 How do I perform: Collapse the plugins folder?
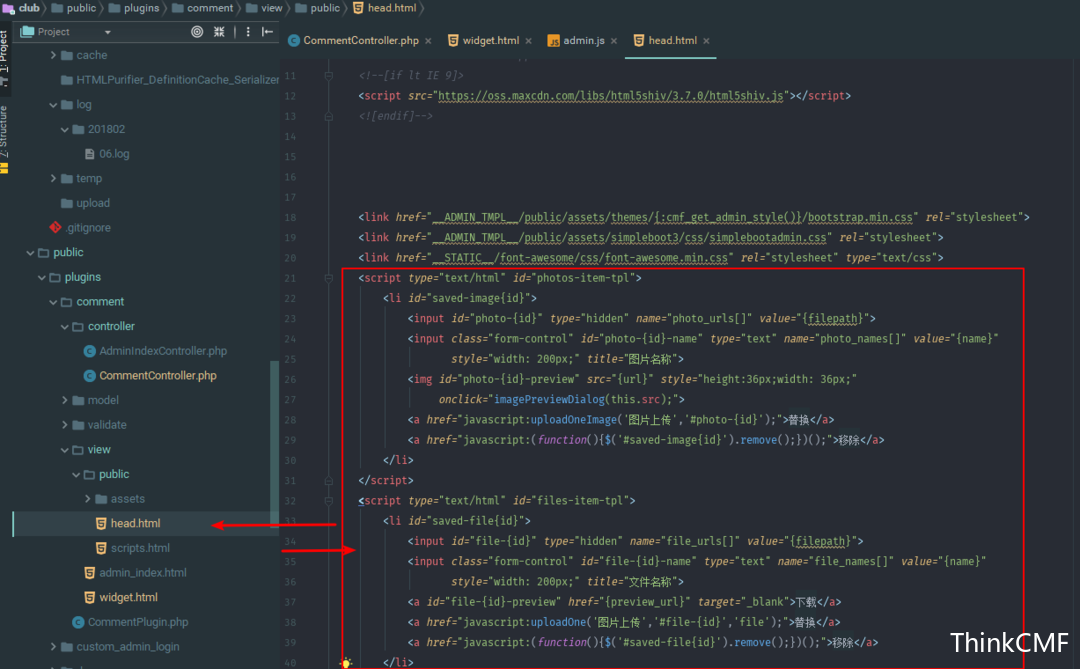(42, 278)
